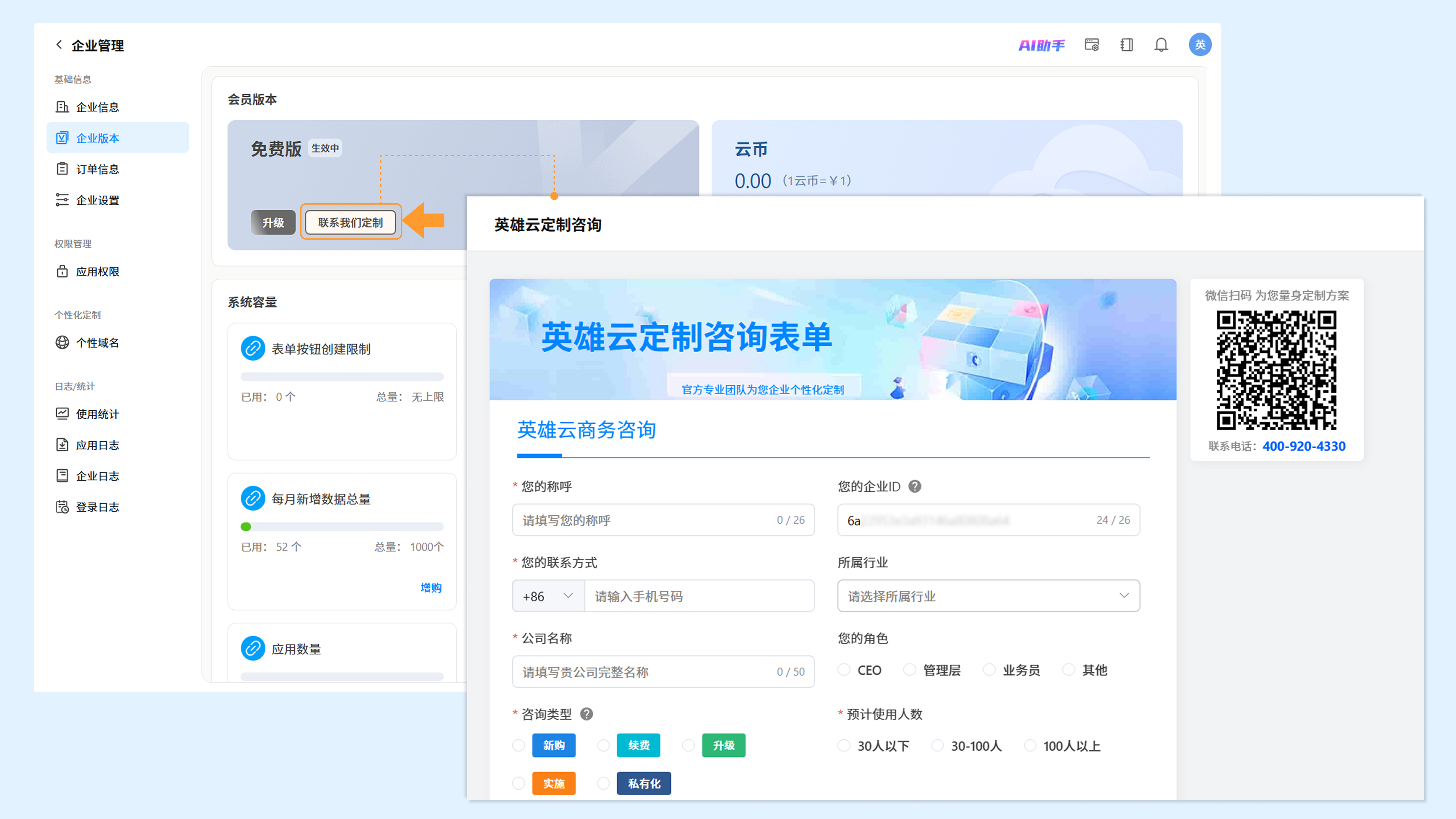Click the 升级 button on 免费版 card

point(273,222)
